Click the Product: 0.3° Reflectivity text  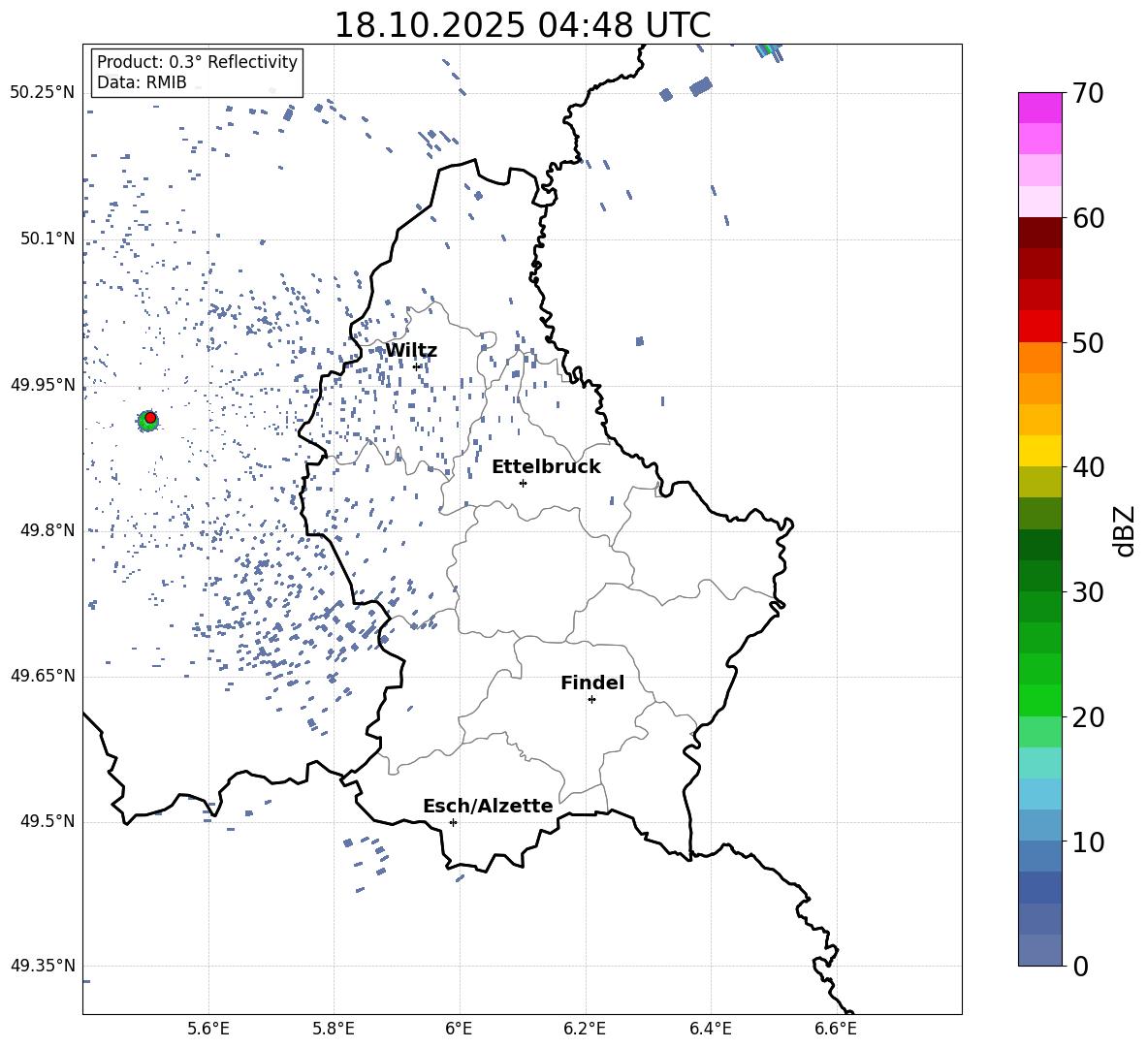pos(197,62)
